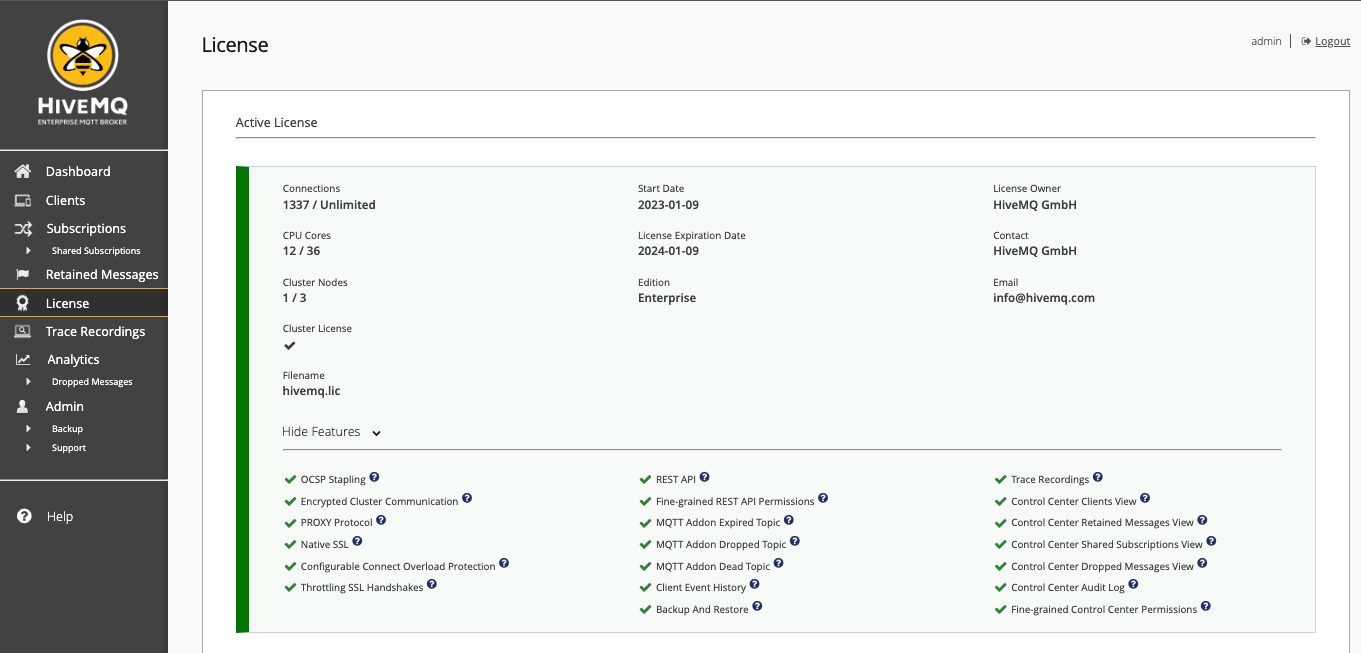This screenshot has height=653, width=1361.
Task: Open help icon for Backup And Restore
Action: [757, 607]
